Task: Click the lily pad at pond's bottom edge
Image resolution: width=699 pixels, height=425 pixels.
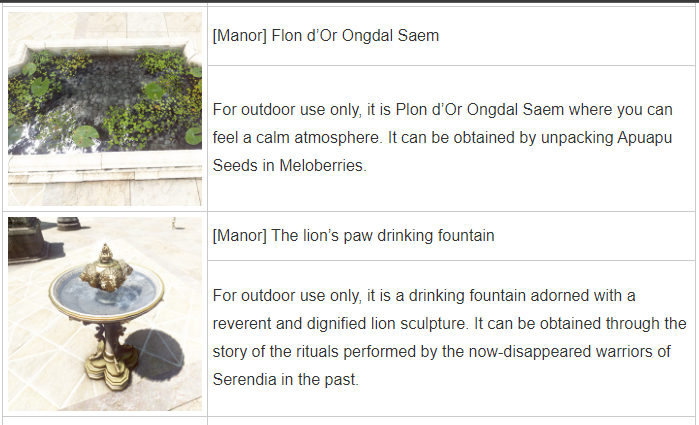Action: (85, 136)
